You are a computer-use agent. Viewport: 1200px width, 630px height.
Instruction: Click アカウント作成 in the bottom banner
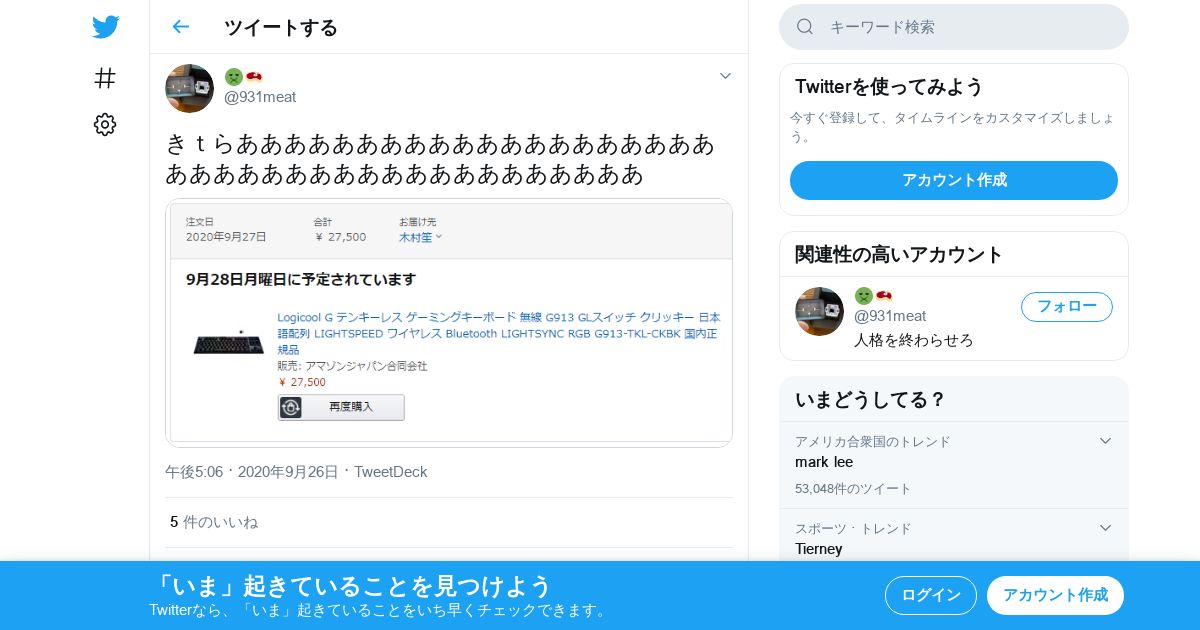click(1055, 595)
